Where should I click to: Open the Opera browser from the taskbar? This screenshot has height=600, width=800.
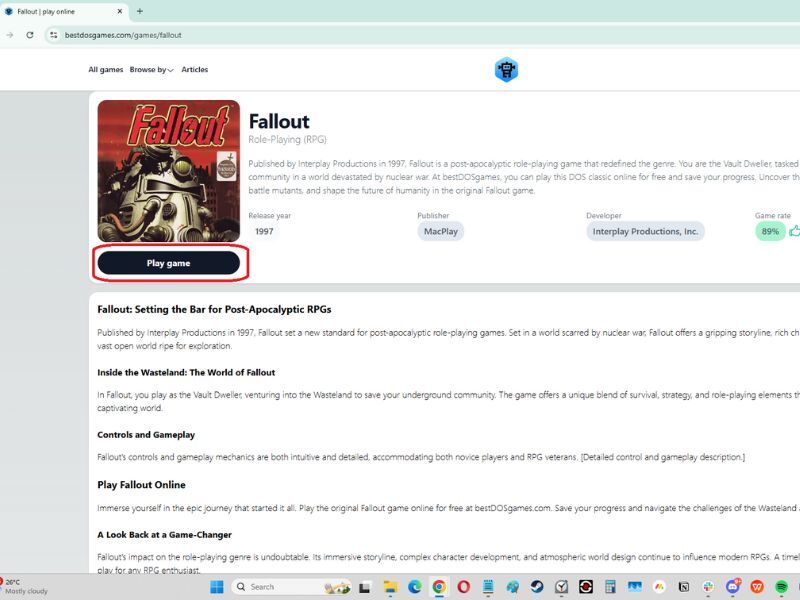464,587
